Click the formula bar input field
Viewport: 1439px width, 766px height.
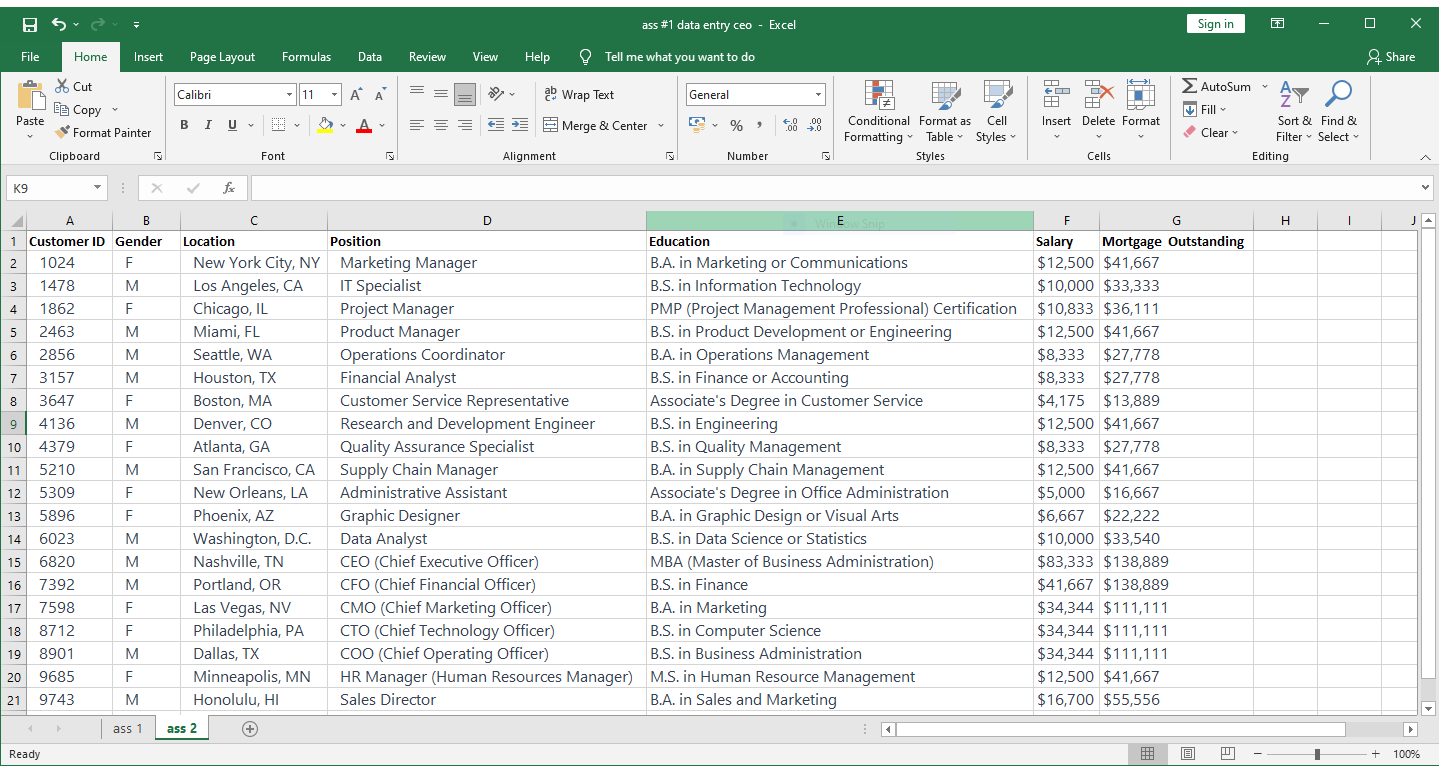833,188
